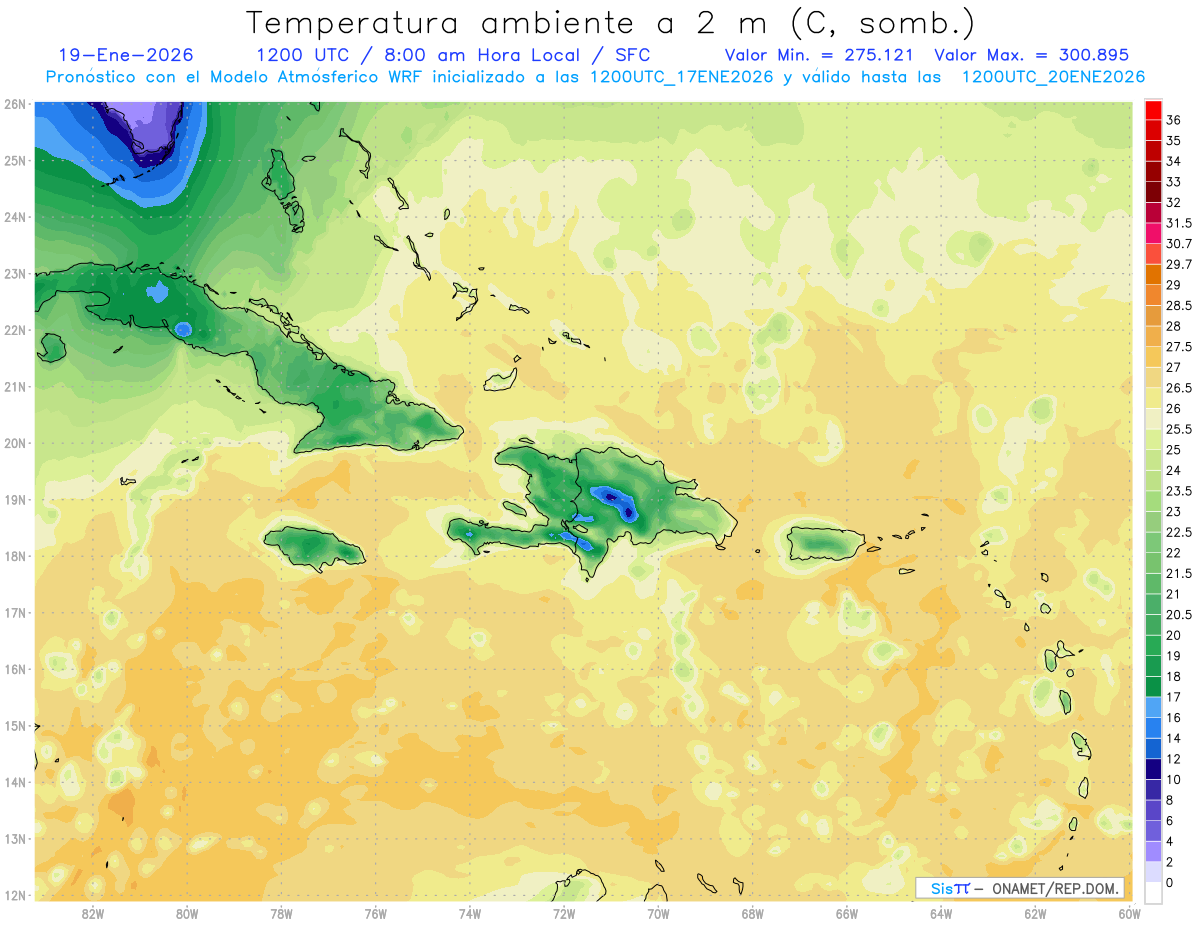Click the "1200UTC_20ENE2026" valid-until time
The image size is (1200, 927).
[1053, 77]
